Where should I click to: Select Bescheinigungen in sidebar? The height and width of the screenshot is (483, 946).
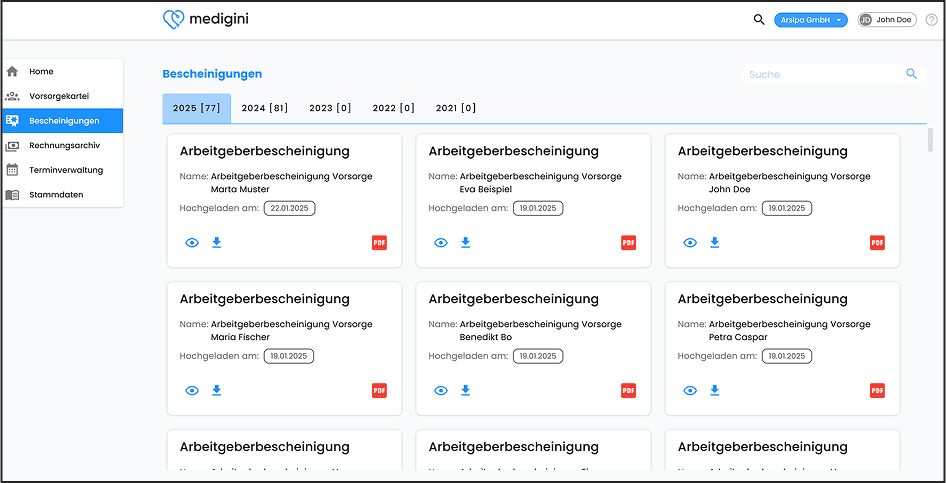tap(63, 121)
